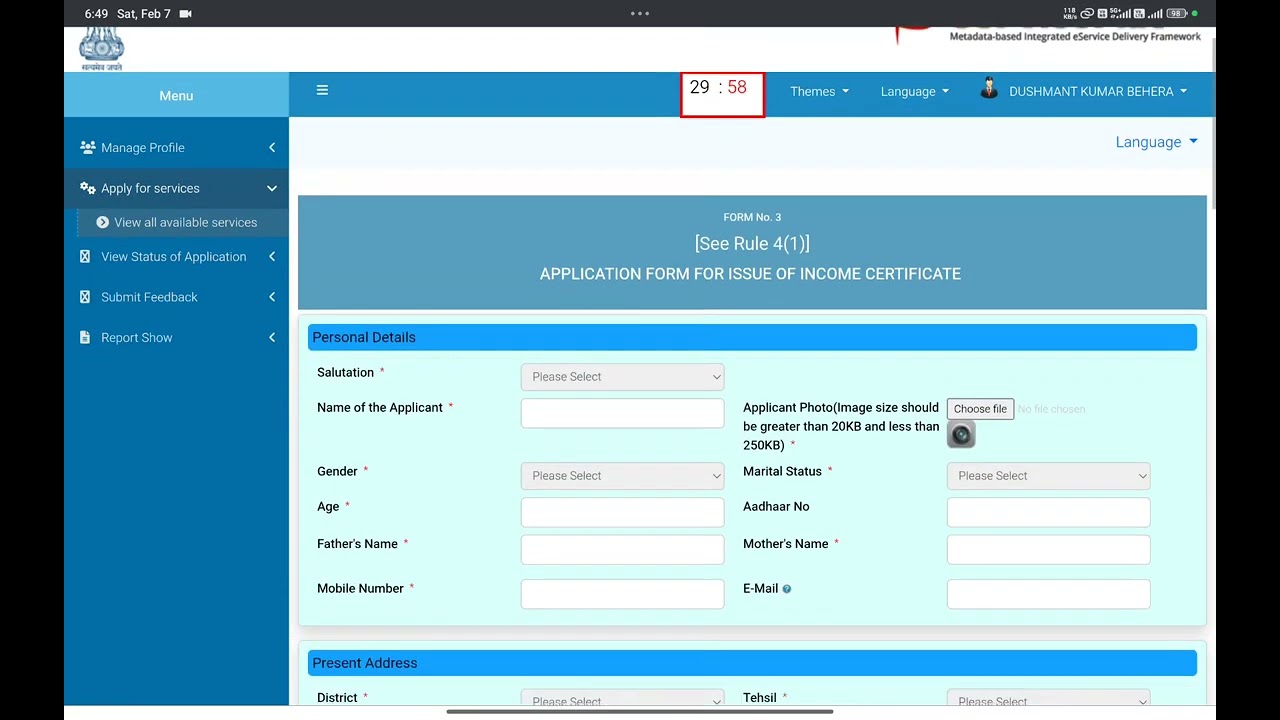
Task: Click the [See Rule 4(1)] text
Action: [752, 244]
